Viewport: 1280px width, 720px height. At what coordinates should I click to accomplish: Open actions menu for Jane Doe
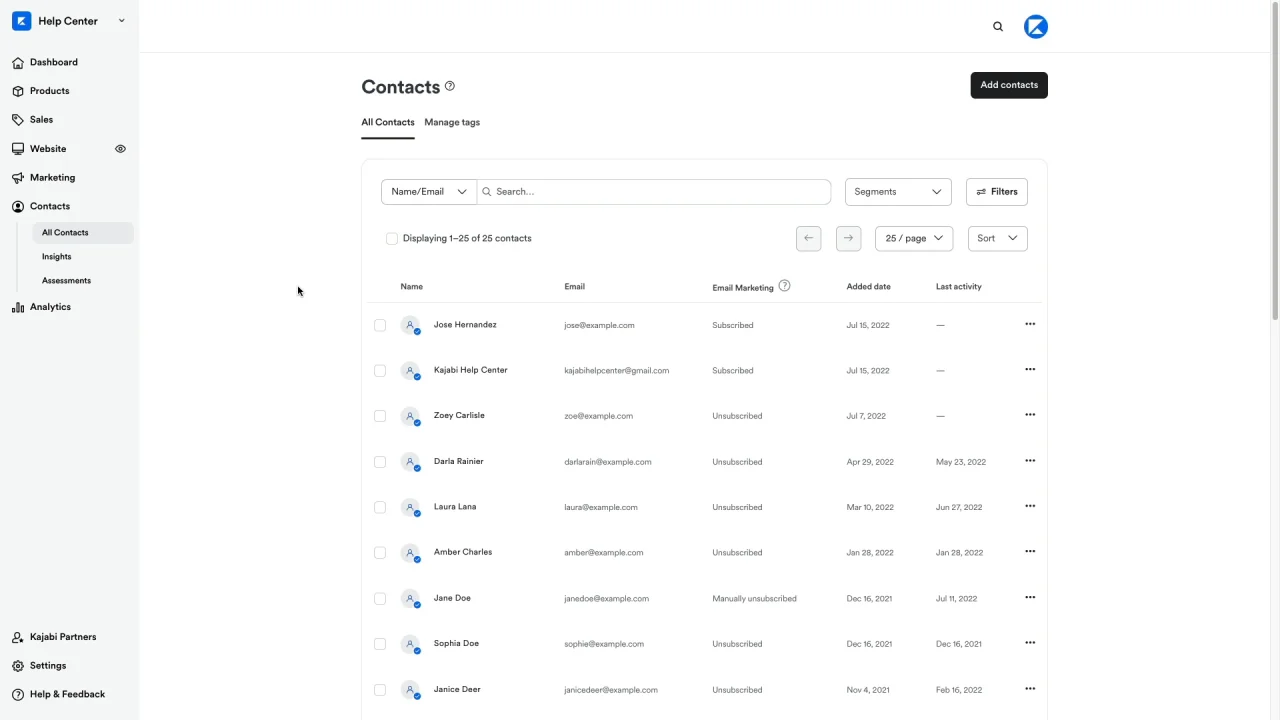coord(1030,598)
